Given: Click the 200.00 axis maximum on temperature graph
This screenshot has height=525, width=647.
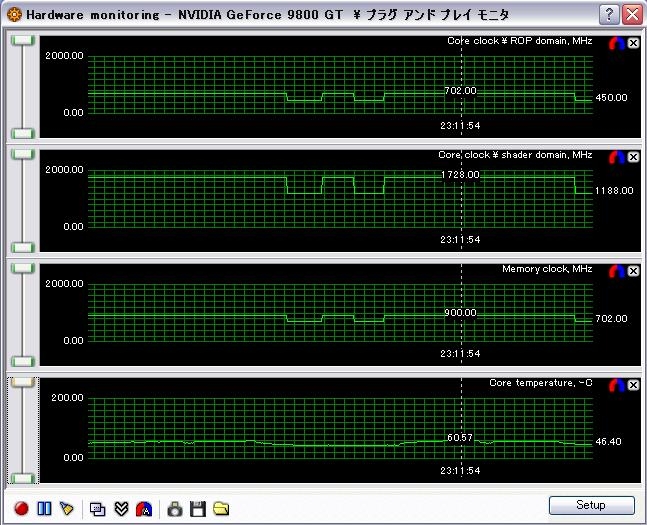Looking at the screenshot, I should click(67, 397).
